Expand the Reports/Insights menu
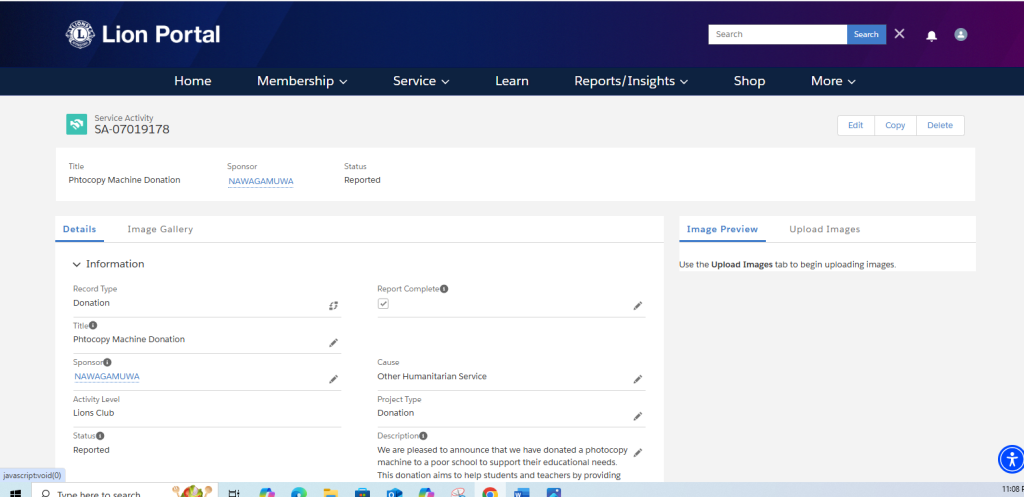 631,81
